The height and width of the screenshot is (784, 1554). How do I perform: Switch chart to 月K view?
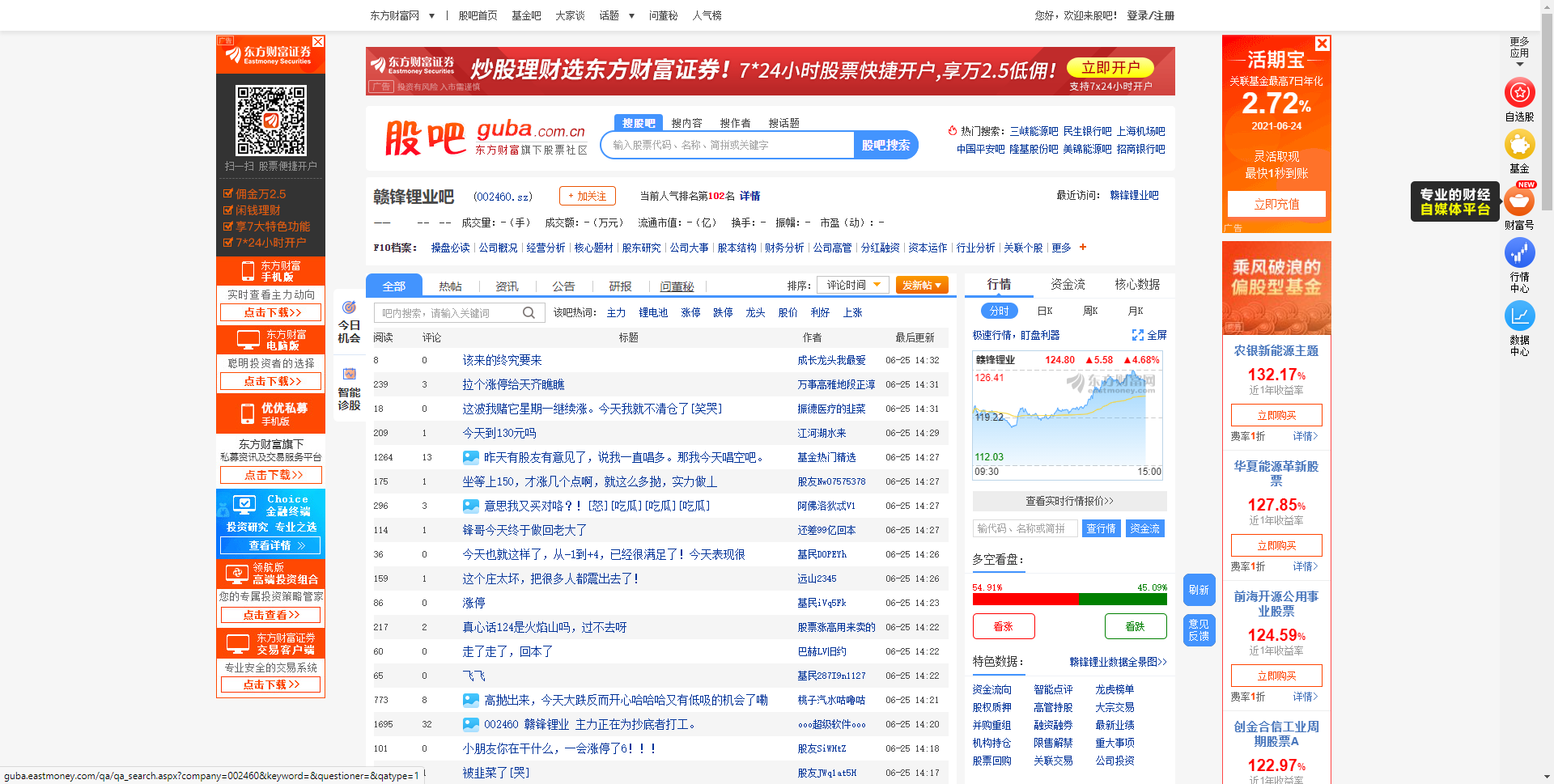[1136, 311]
